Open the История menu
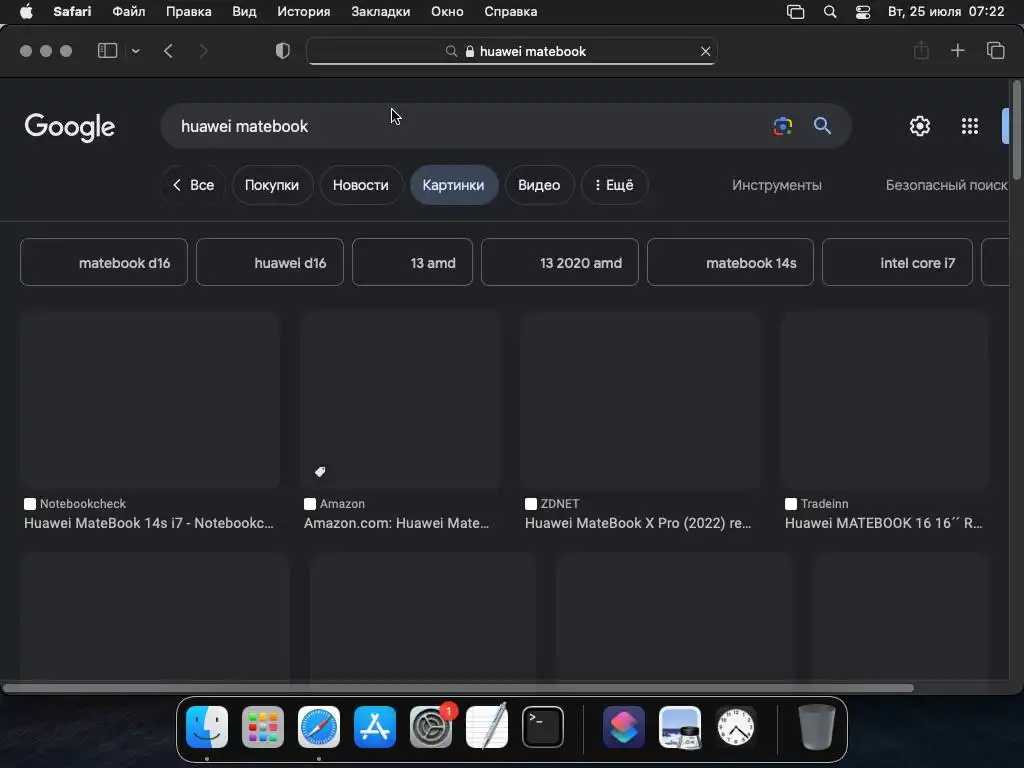 point(304,12)
